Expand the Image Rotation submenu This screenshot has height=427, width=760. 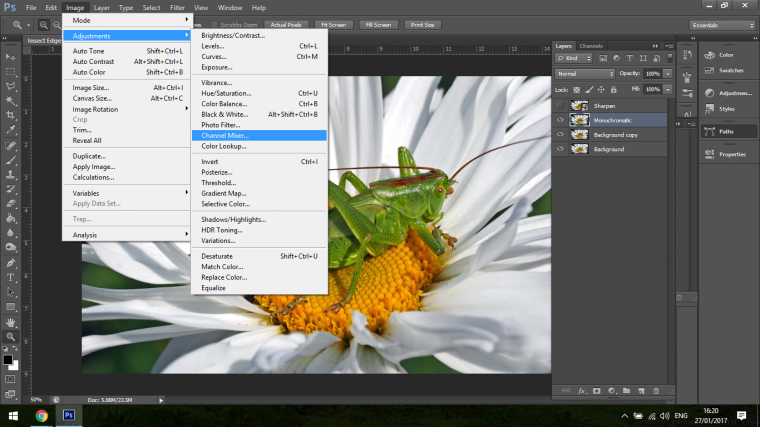pos(127,109)
